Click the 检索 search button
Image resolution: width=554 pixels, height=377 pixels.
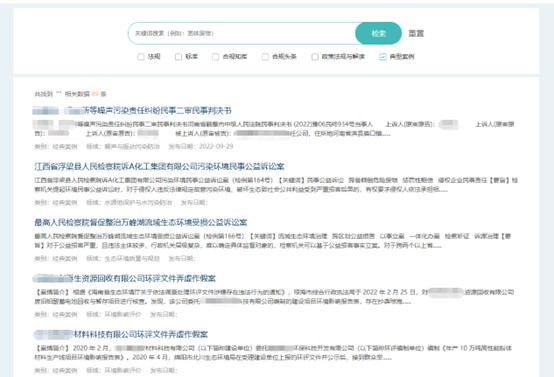(x=378, y=34)
